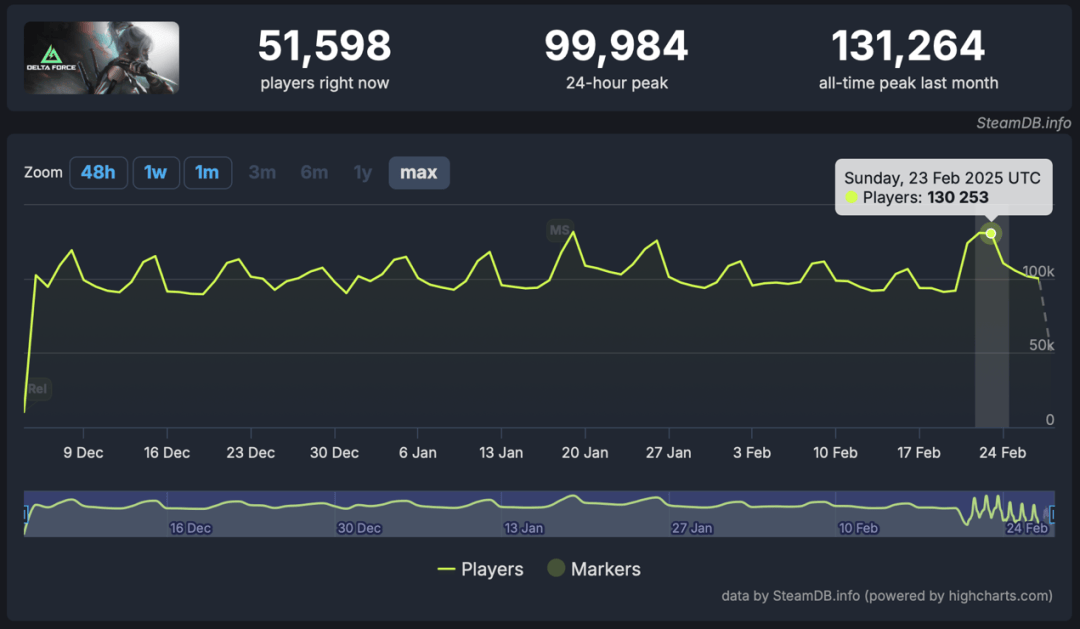Click the highlighted 23 Feb data point
The width and height of the screenshot is (1080, 629).
coord(990,234)
